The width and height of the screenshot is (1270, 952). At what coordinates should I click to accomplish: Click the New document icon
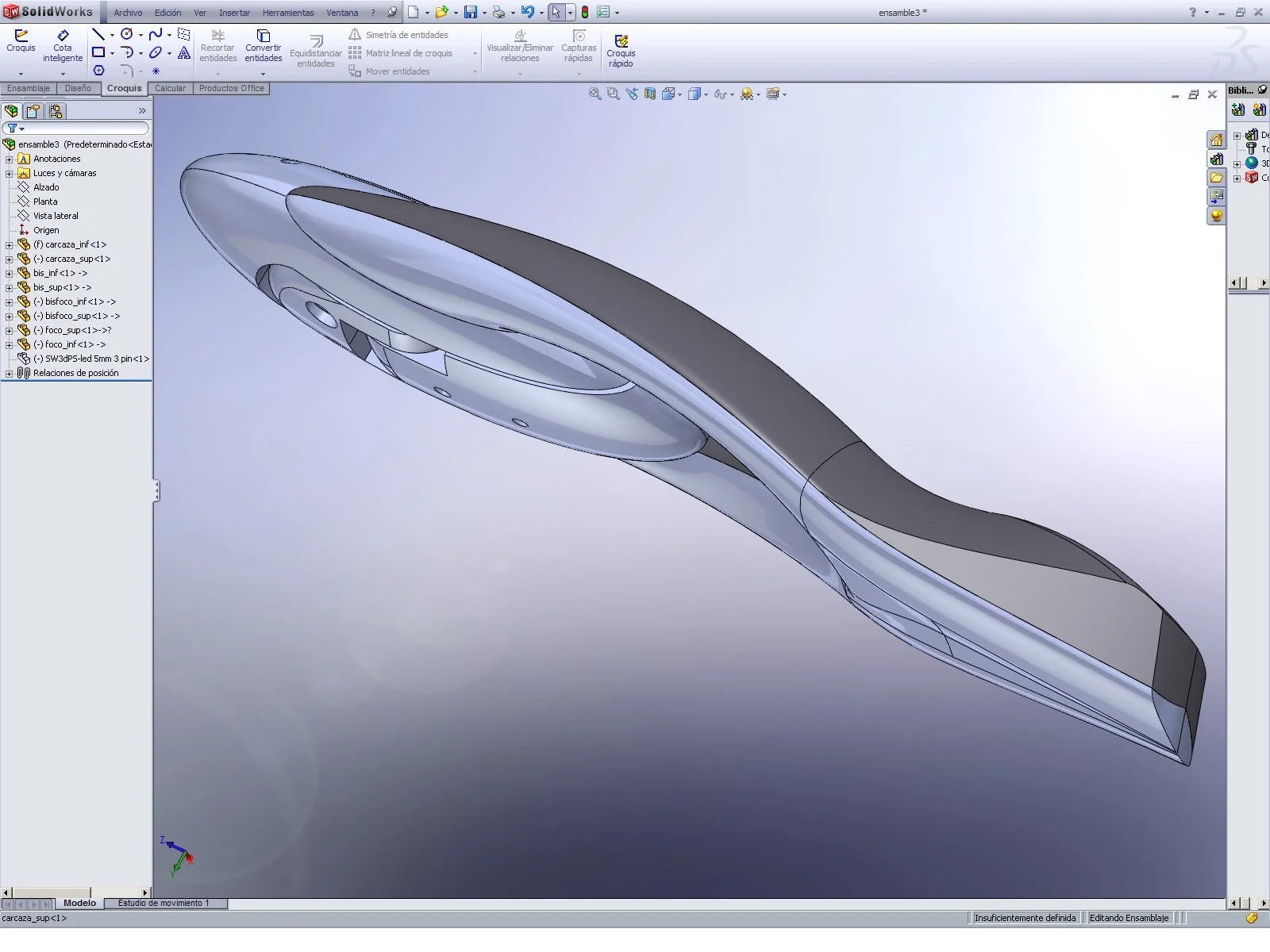point(414,12)
